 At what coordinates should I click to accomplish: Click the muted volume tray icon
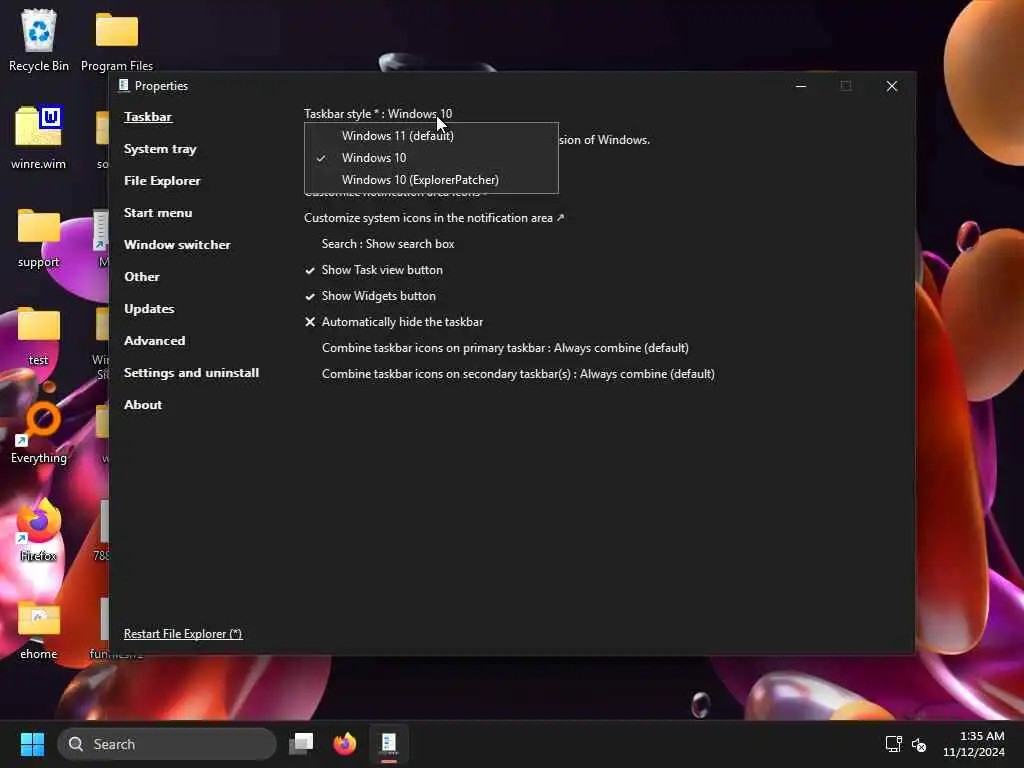919,744
